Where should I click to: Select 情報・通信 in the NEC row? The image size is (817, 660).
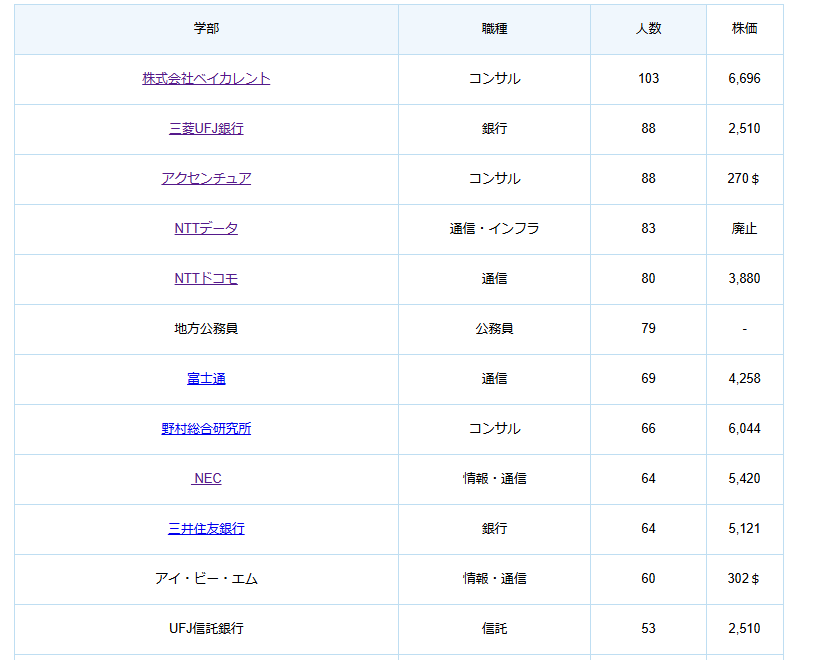click(x=494, y=479)
